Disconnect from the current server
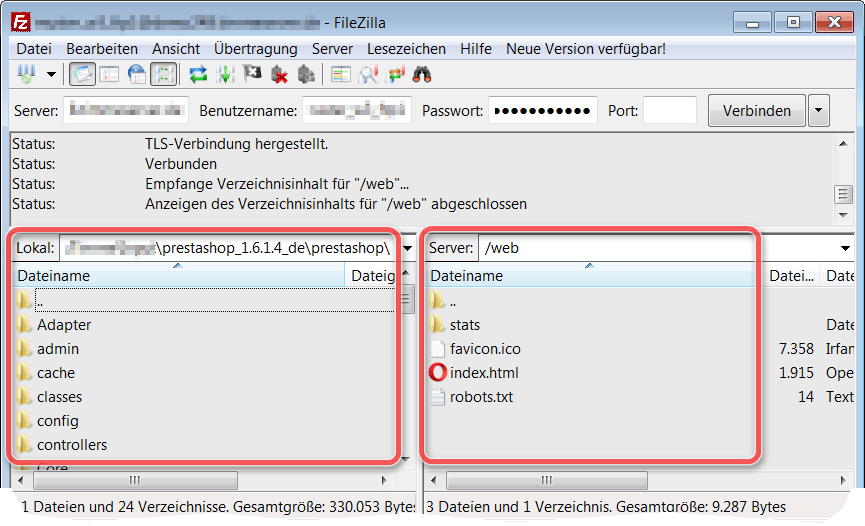This screenshot has height=526, width=865. point(279,74)
